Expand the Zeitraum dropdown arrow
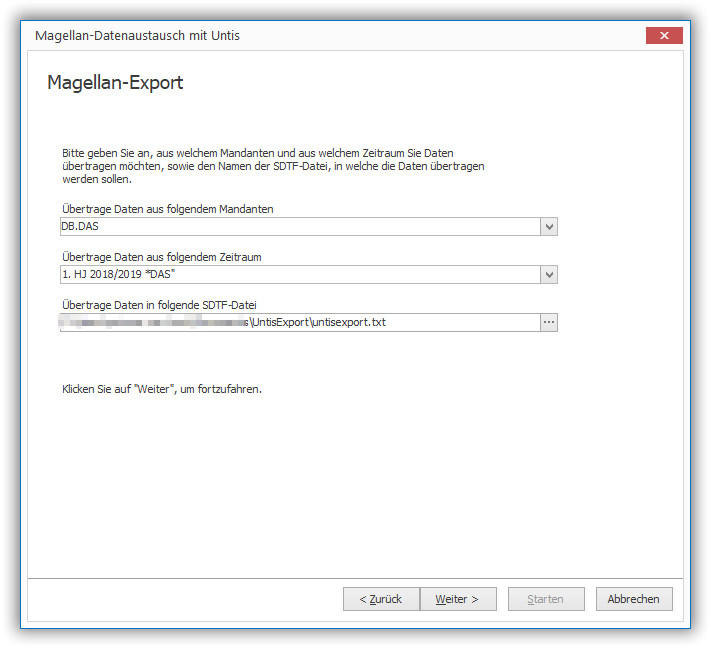This screenshot has width=711, height=649. (x=548, y=275)
